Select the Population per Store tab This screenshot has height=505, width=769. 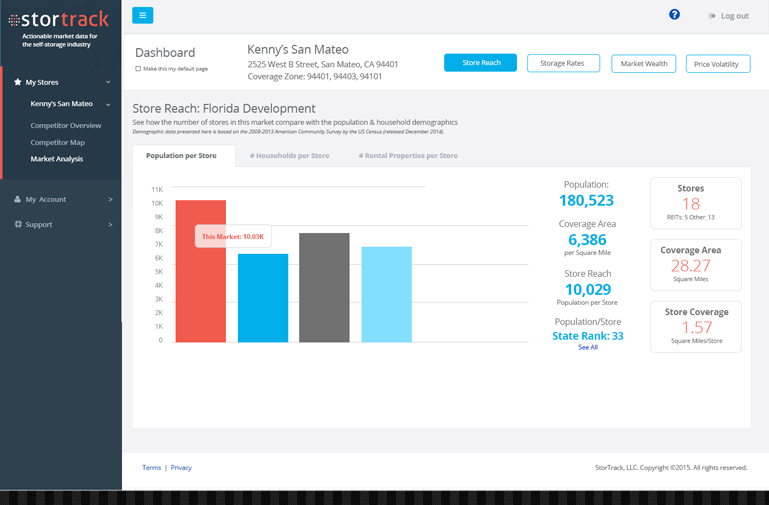pos(181,156)
